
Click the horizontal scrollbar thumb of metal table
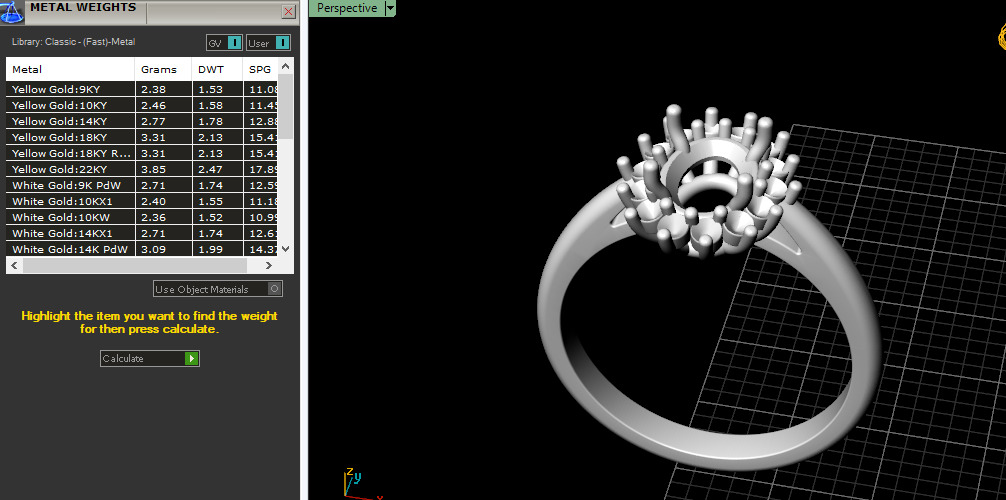134,265
